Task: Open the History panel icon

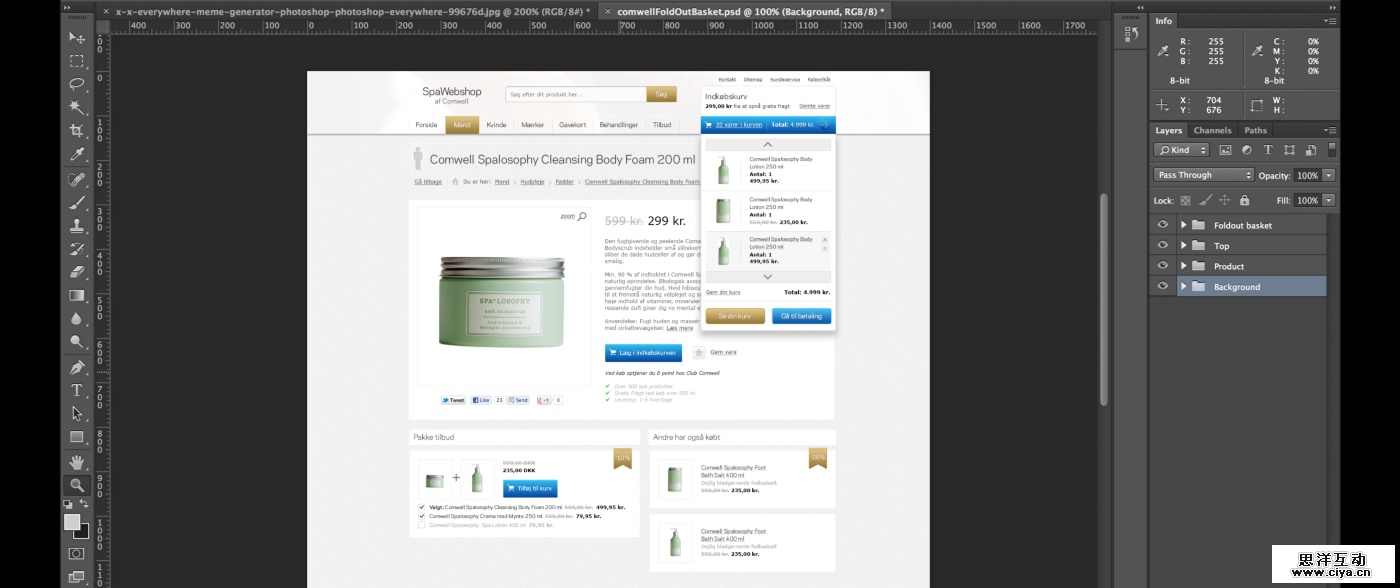Action: (1131, 35)
